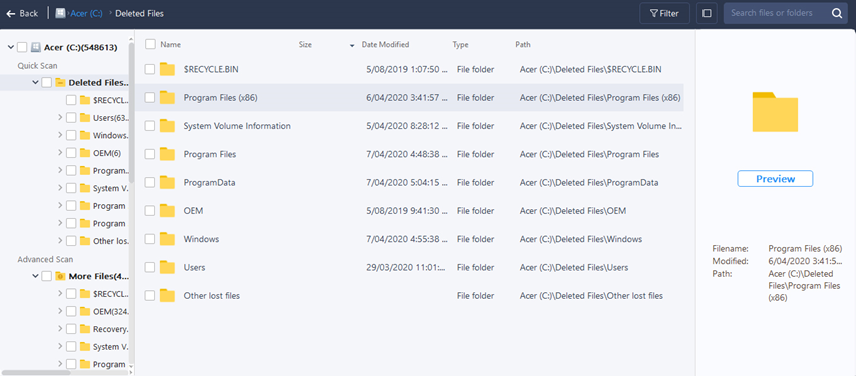856x376 pixels.
Task: Sort list by Size column header
Action: coord(305,45)
